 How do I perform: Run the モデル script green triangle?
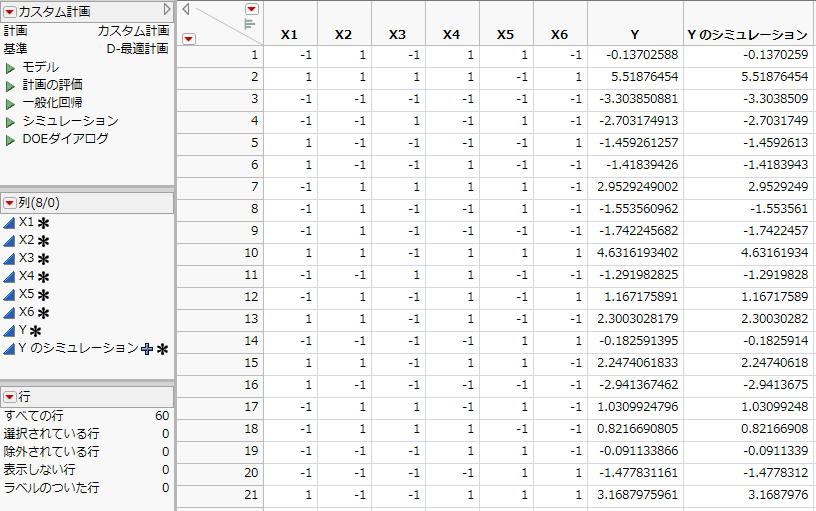10,68
